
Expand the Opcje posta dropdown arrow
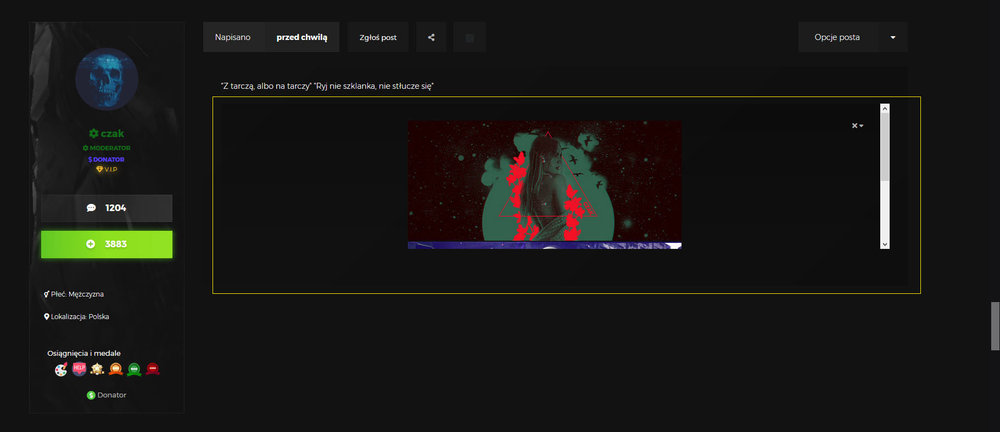pos(893,37)
